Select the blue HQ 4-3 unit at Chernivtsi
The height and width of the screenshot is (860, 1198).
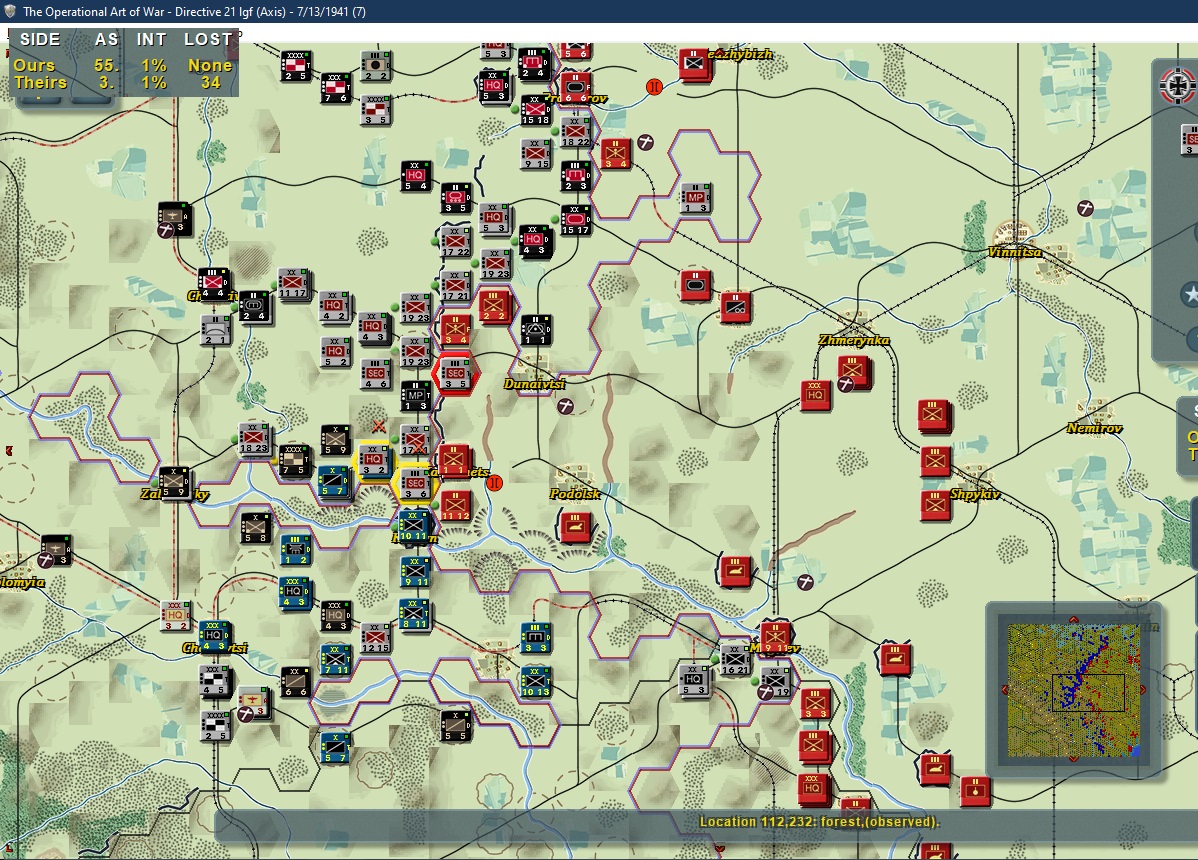pos(213,636)
